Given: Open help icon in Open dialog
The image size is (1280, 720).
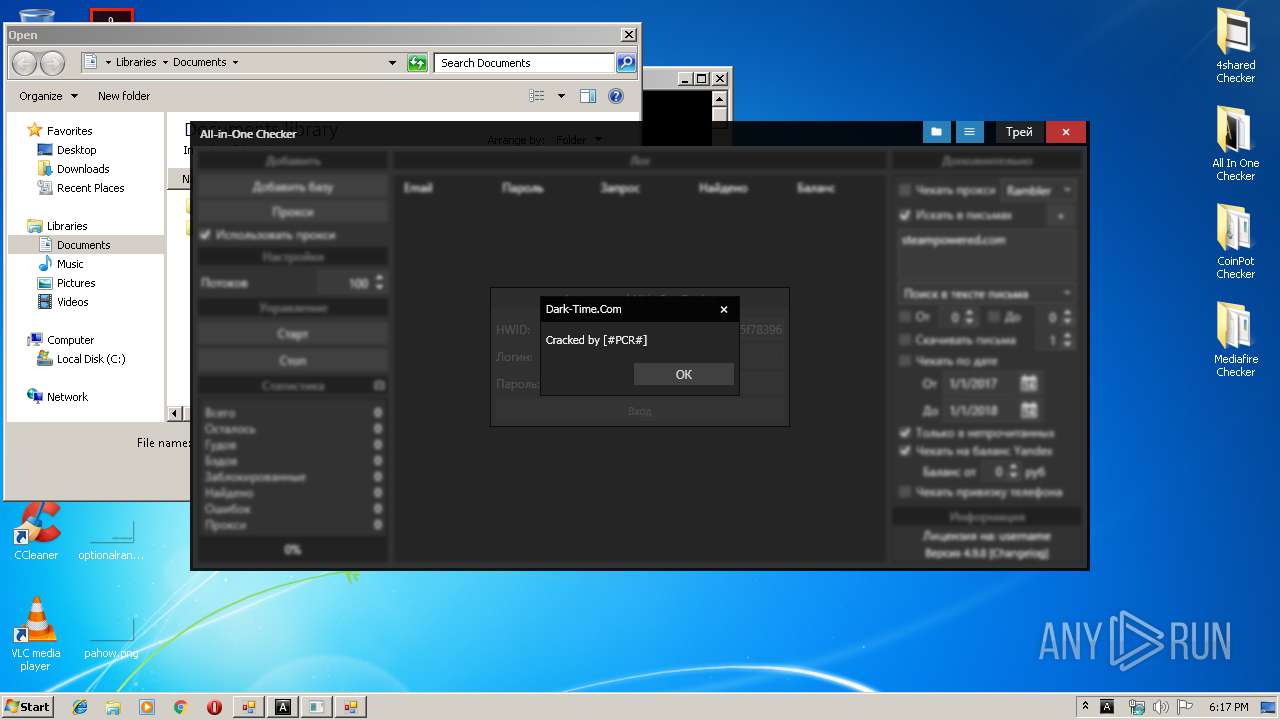Looking at the screenshot, I should 616,96.
